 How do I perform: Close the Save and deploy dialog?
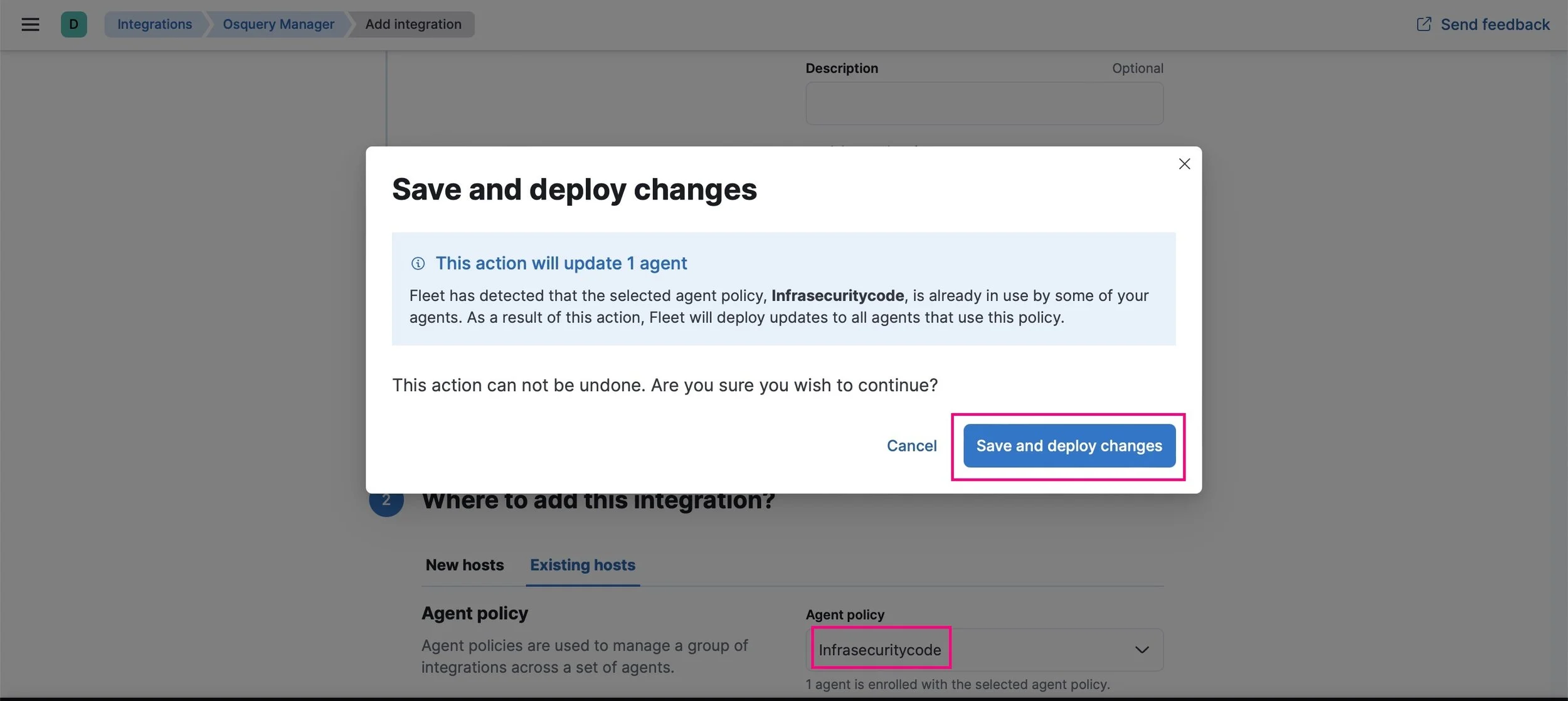[x=1184, y=164]
